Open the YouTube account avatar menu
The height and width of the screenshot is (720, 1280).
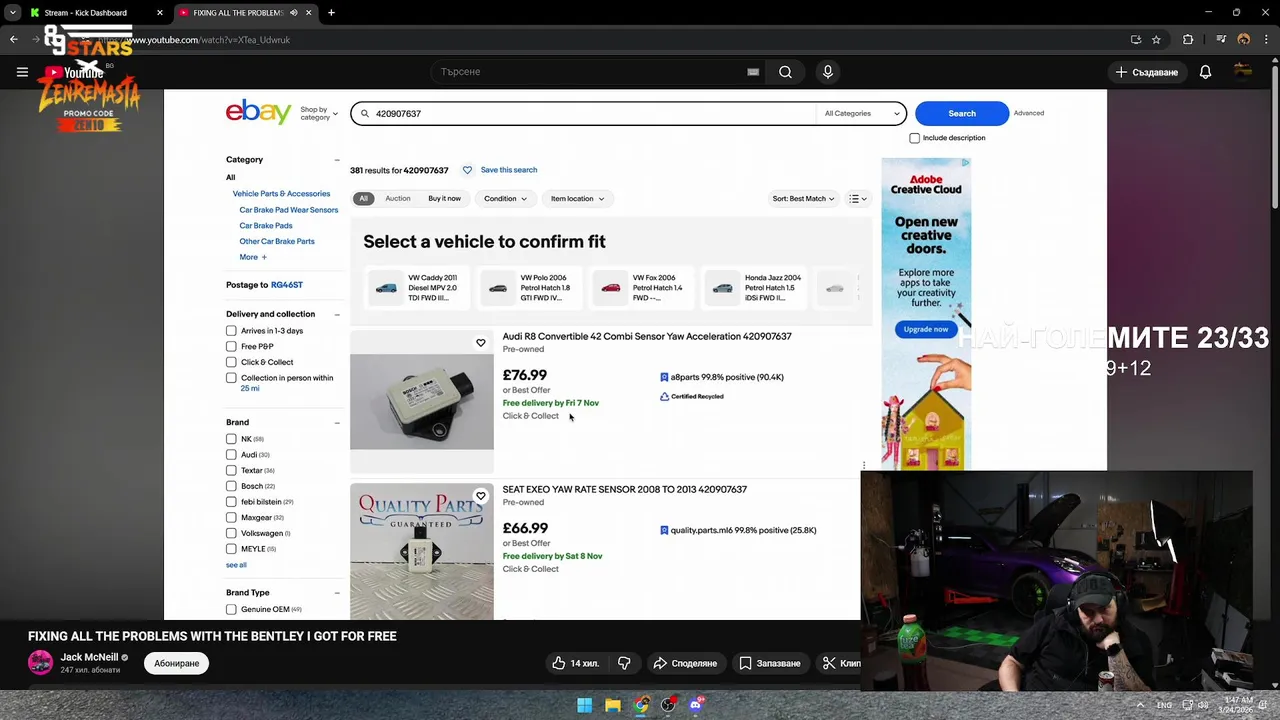click(x=1243, y=71)
